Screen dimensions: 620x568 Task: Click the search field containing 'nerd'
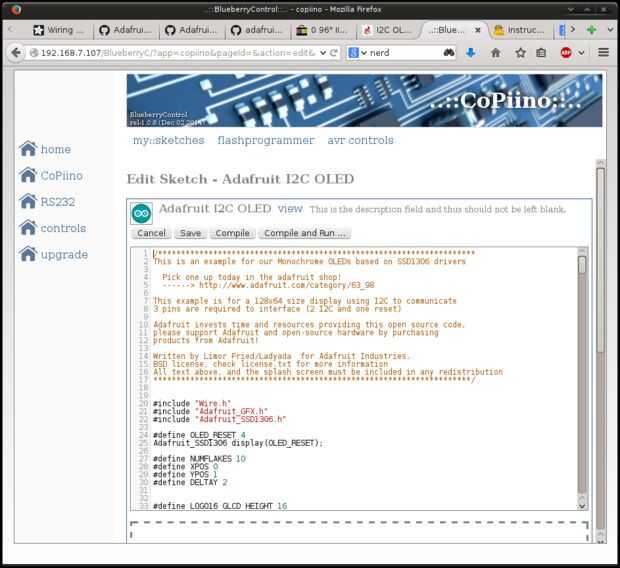point(403,53)
